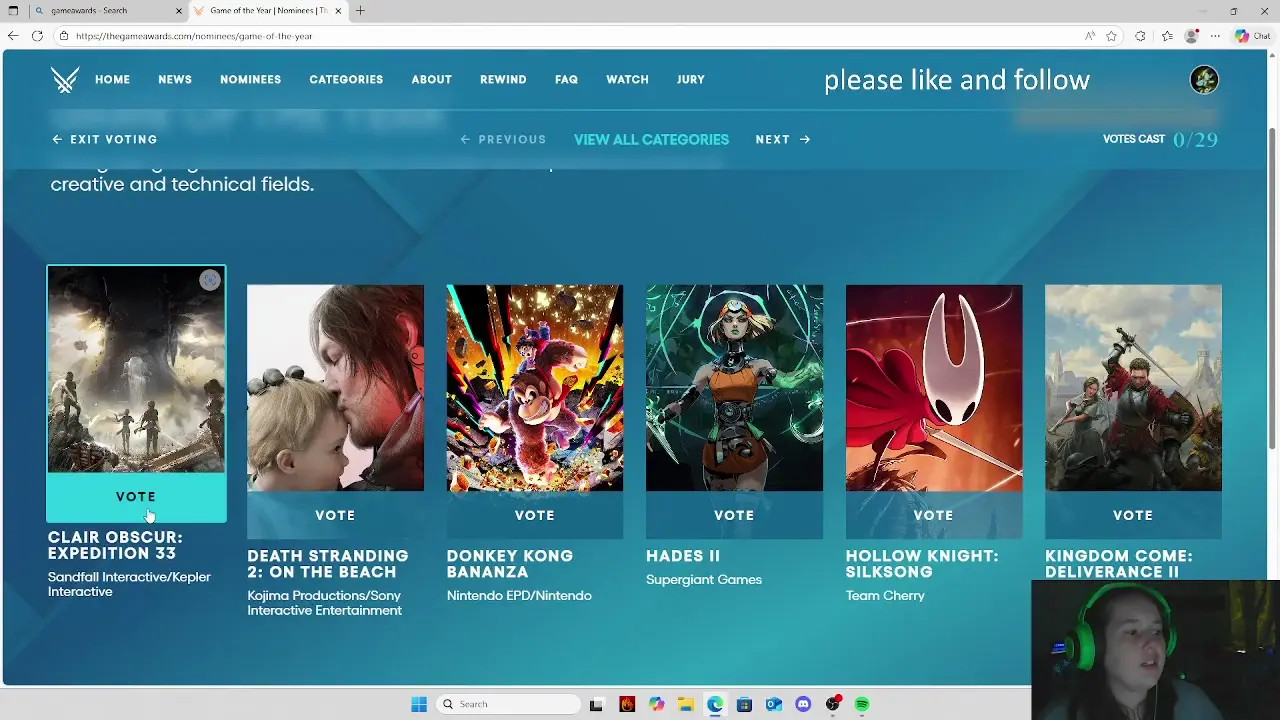Vote for Death Stranding 2: On the Beach
Screen dimensions: 1280x720
tap(335, 515)
